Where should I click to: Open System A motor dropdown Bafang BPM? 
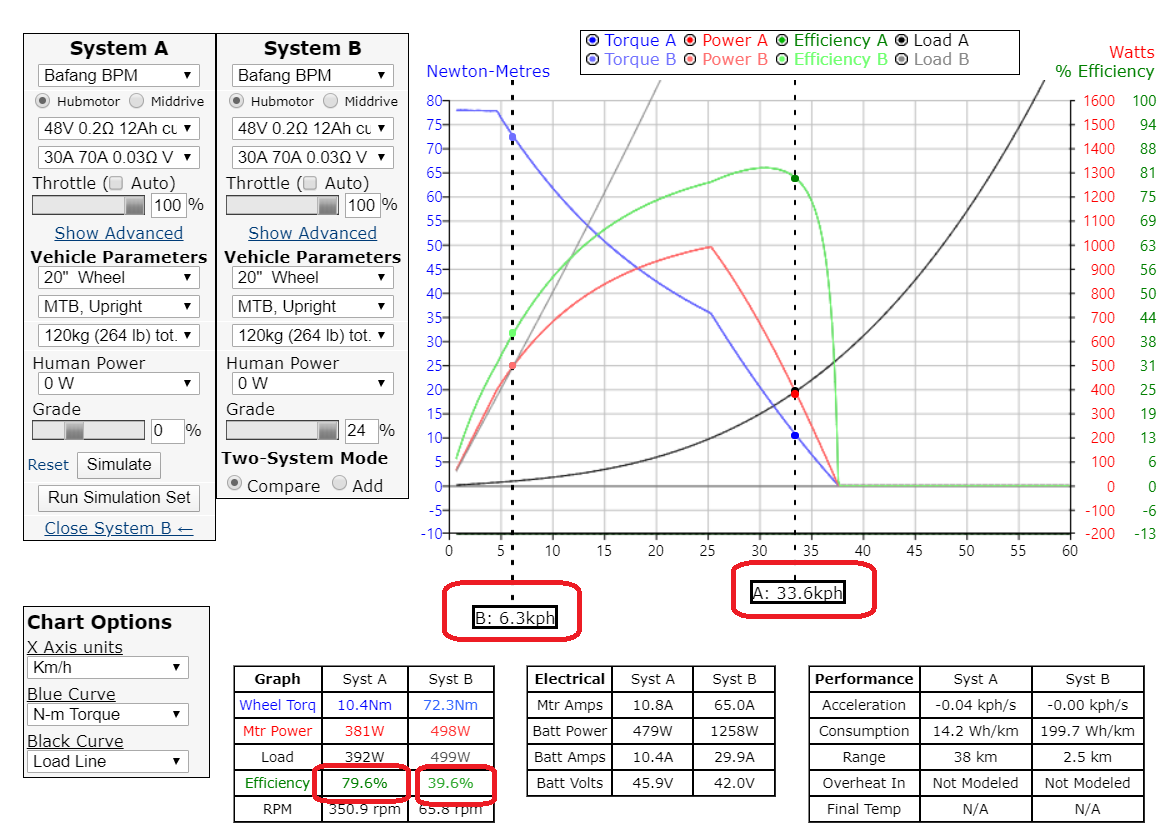(118, 75)
